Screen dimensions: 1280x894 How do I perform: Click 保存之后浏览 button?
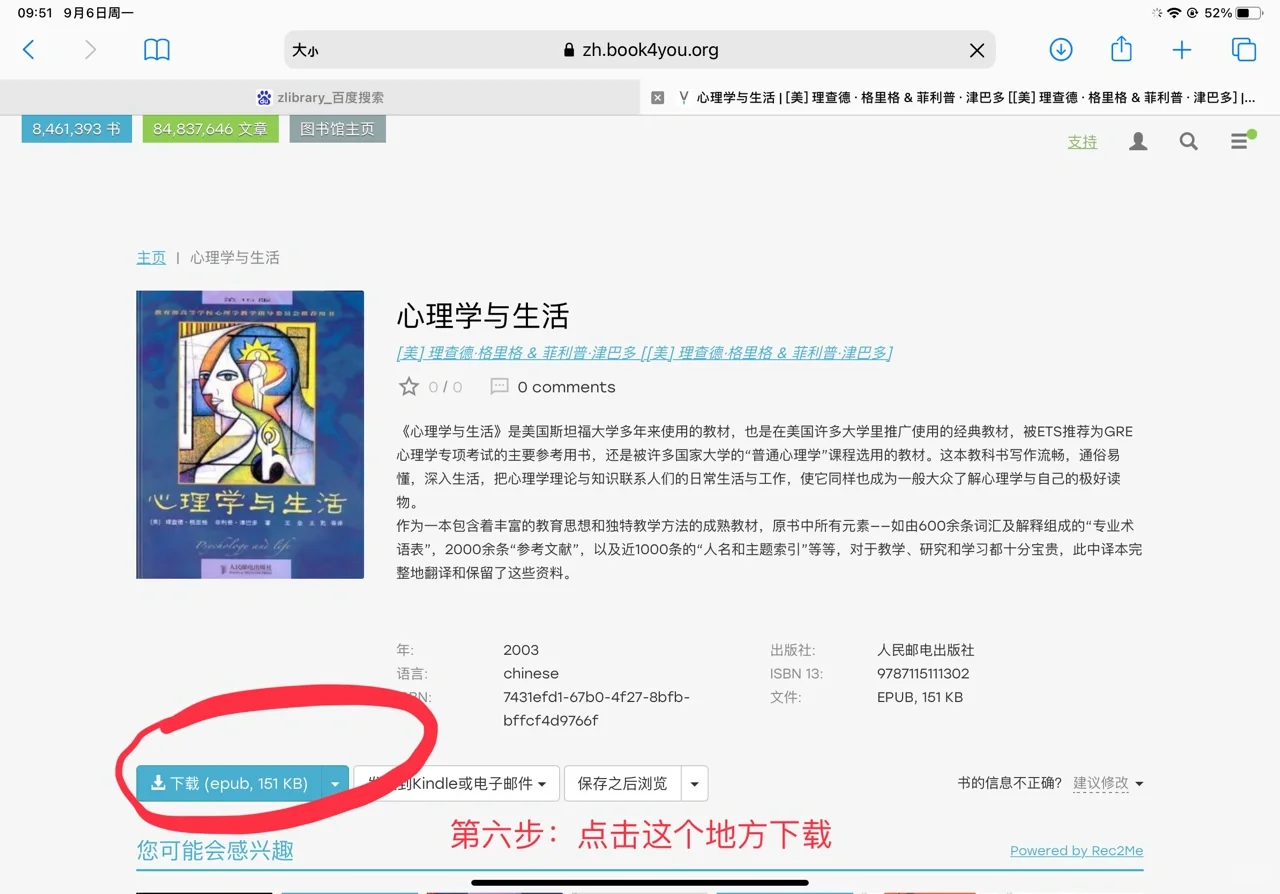[x=622, y=784]
